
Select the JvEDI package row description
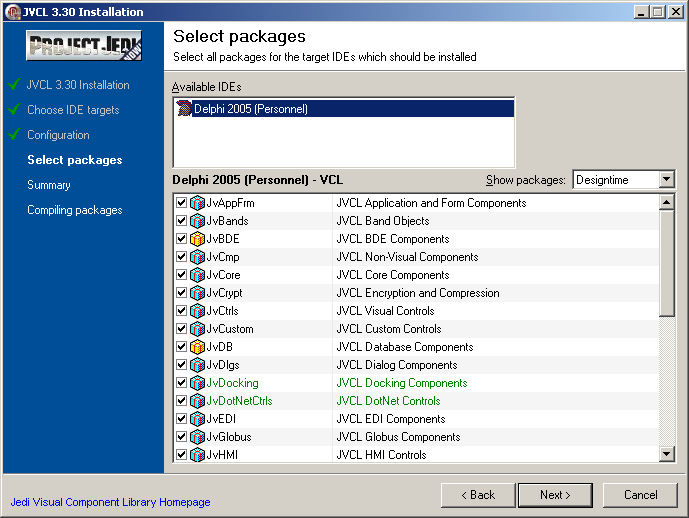coord(388,419)
